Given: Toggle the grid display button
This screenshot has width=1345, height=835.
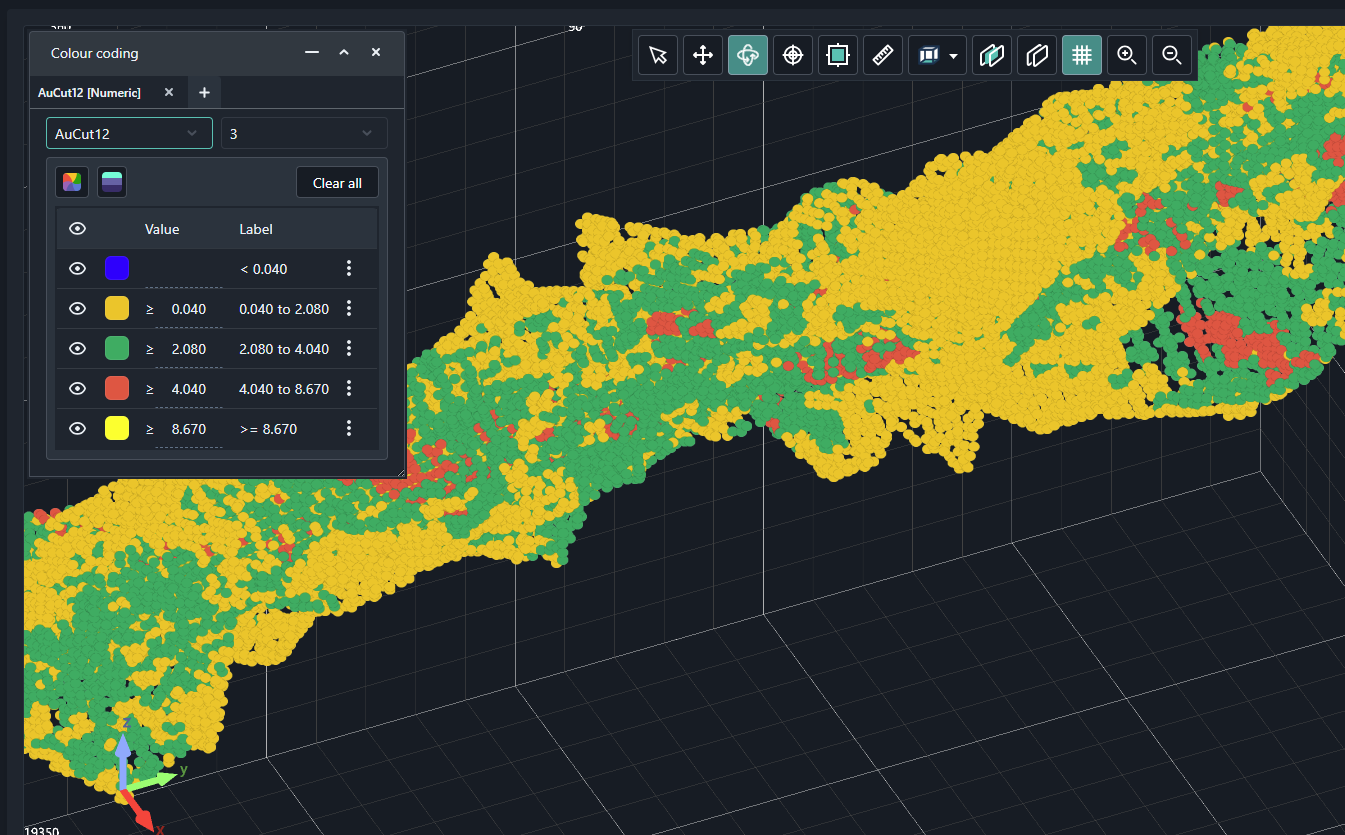Looking at the screenshot, I should [1082, 55].
